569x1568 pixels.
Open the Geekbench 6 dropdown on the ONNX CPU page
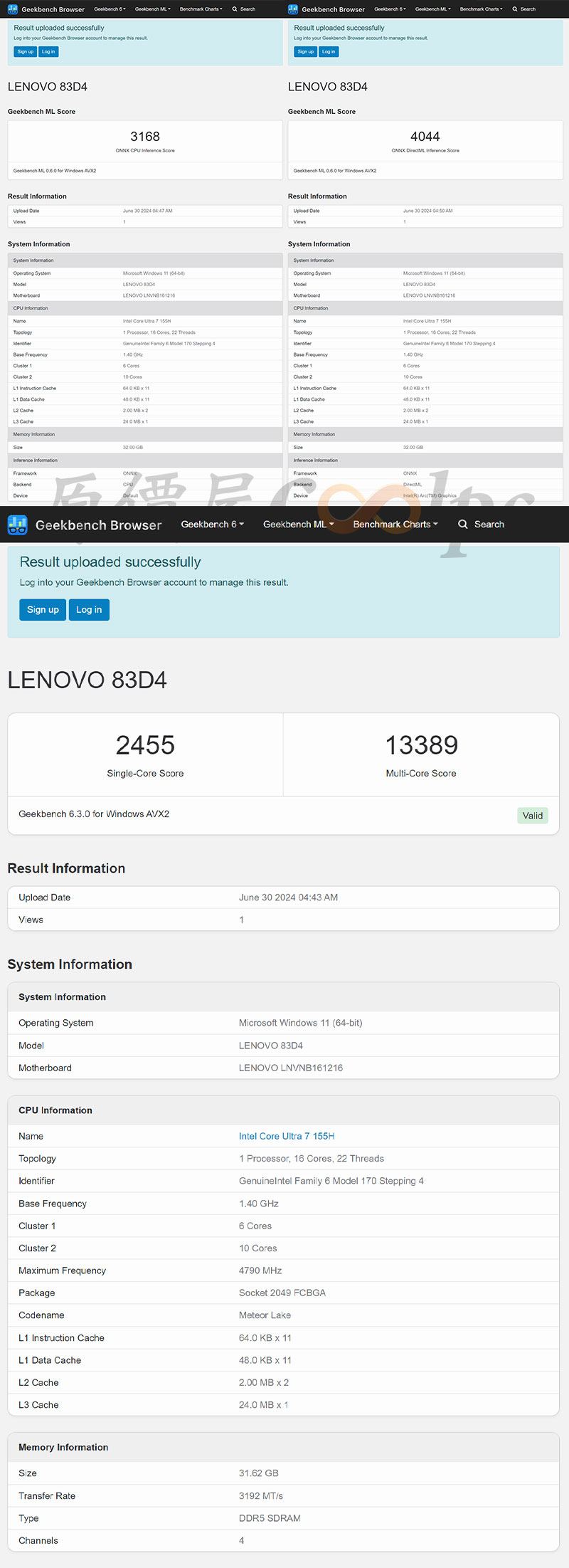[110, 9]
